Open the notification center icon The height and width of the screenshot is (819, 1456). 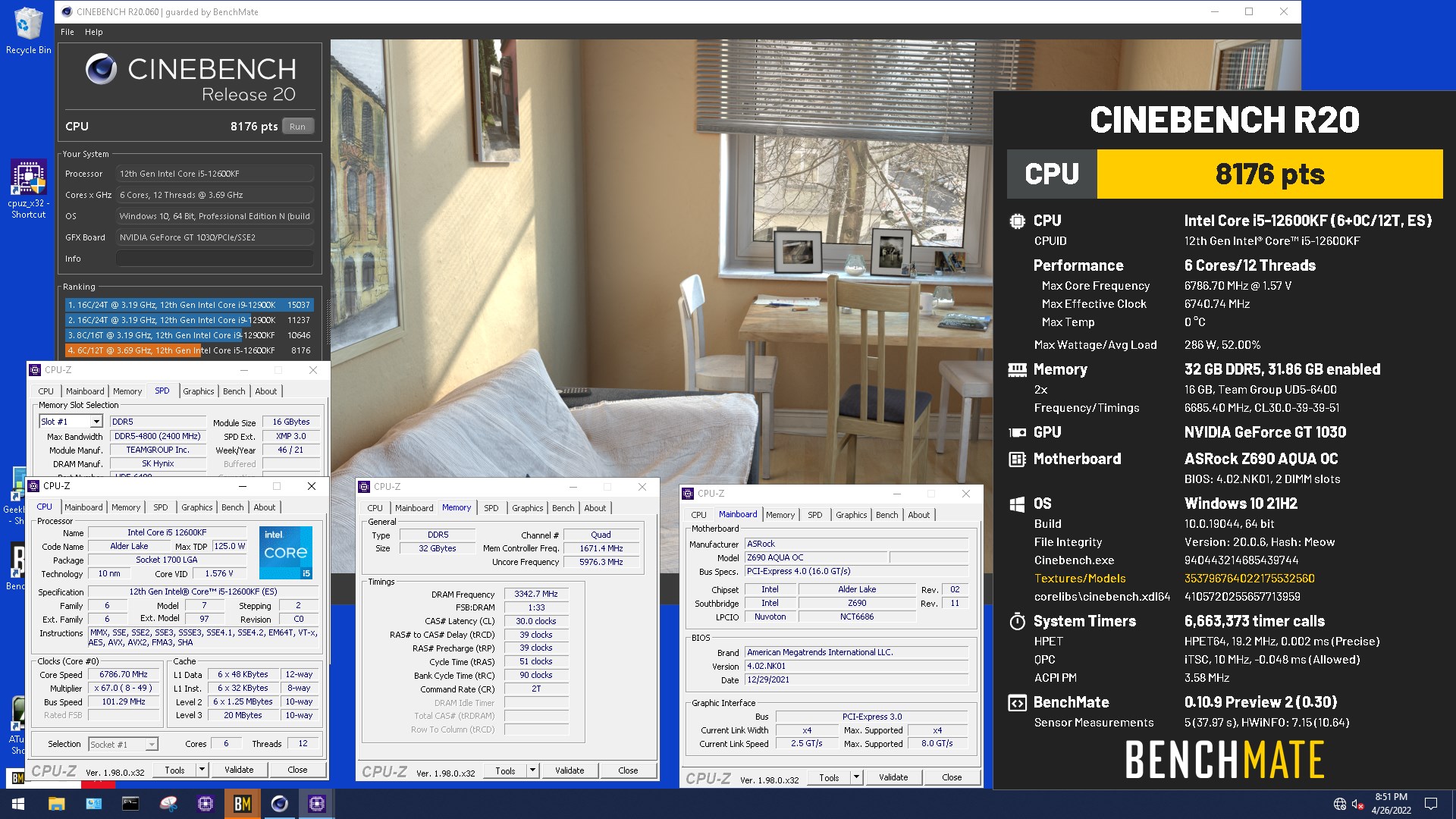point(1431,804)
